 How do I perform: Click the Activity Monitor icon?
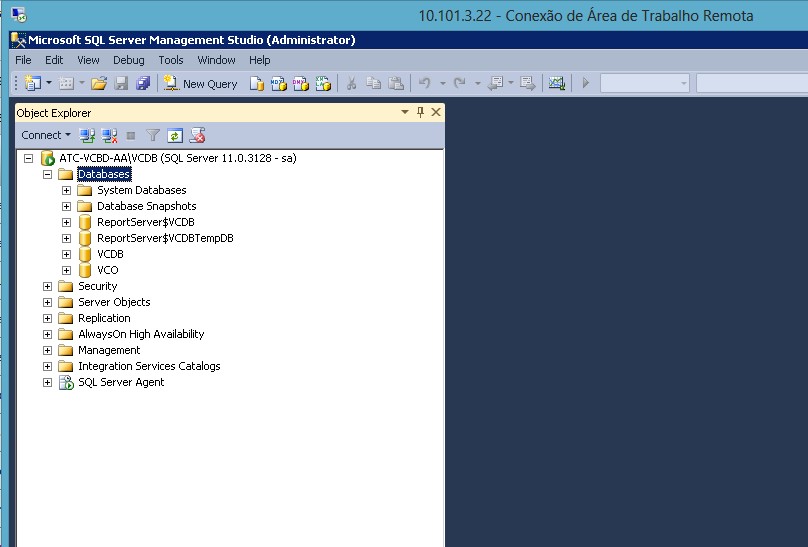pos(557,84)
